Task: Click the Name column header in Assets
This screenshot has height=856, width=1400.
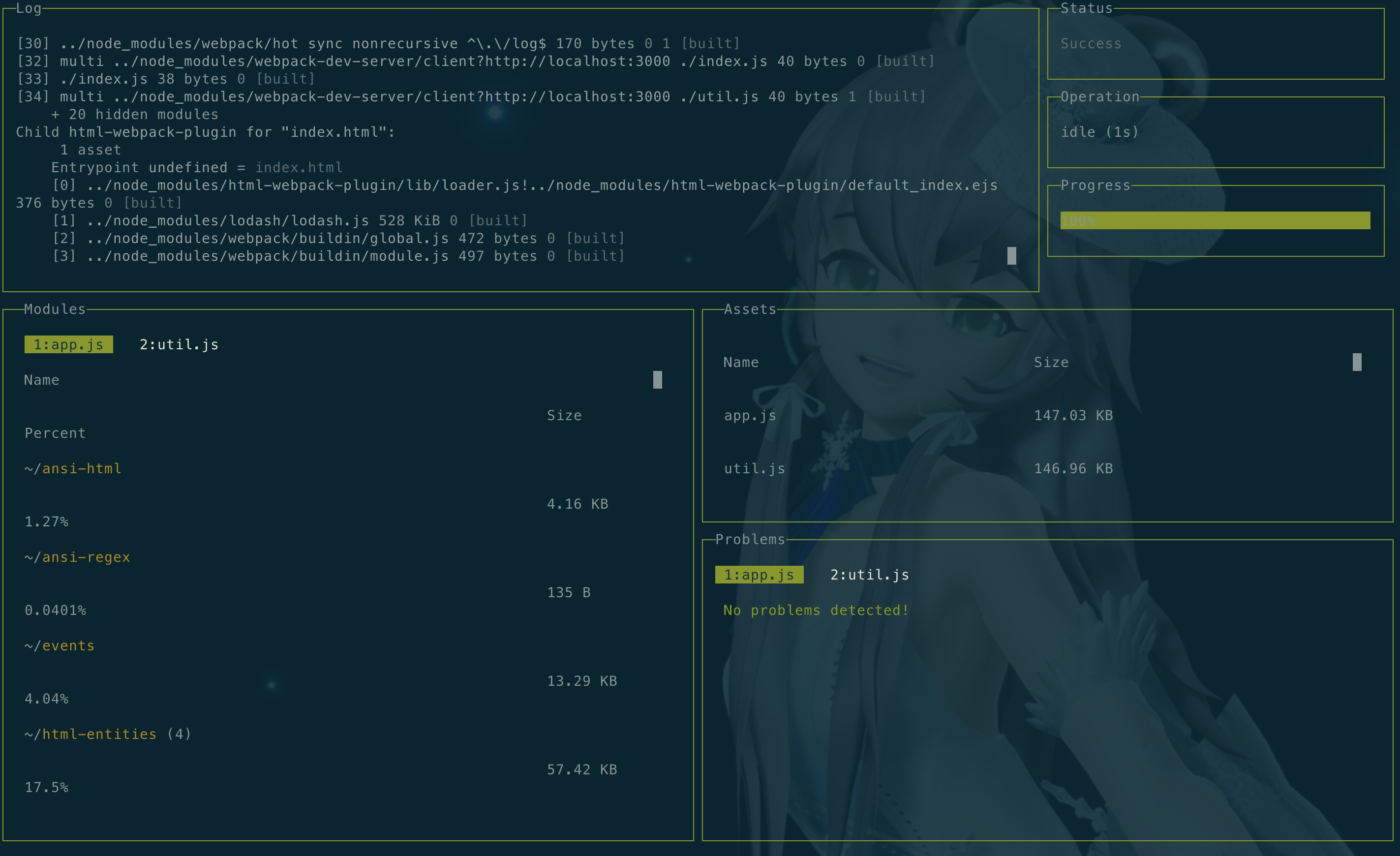Action: [x=741, y=362]
